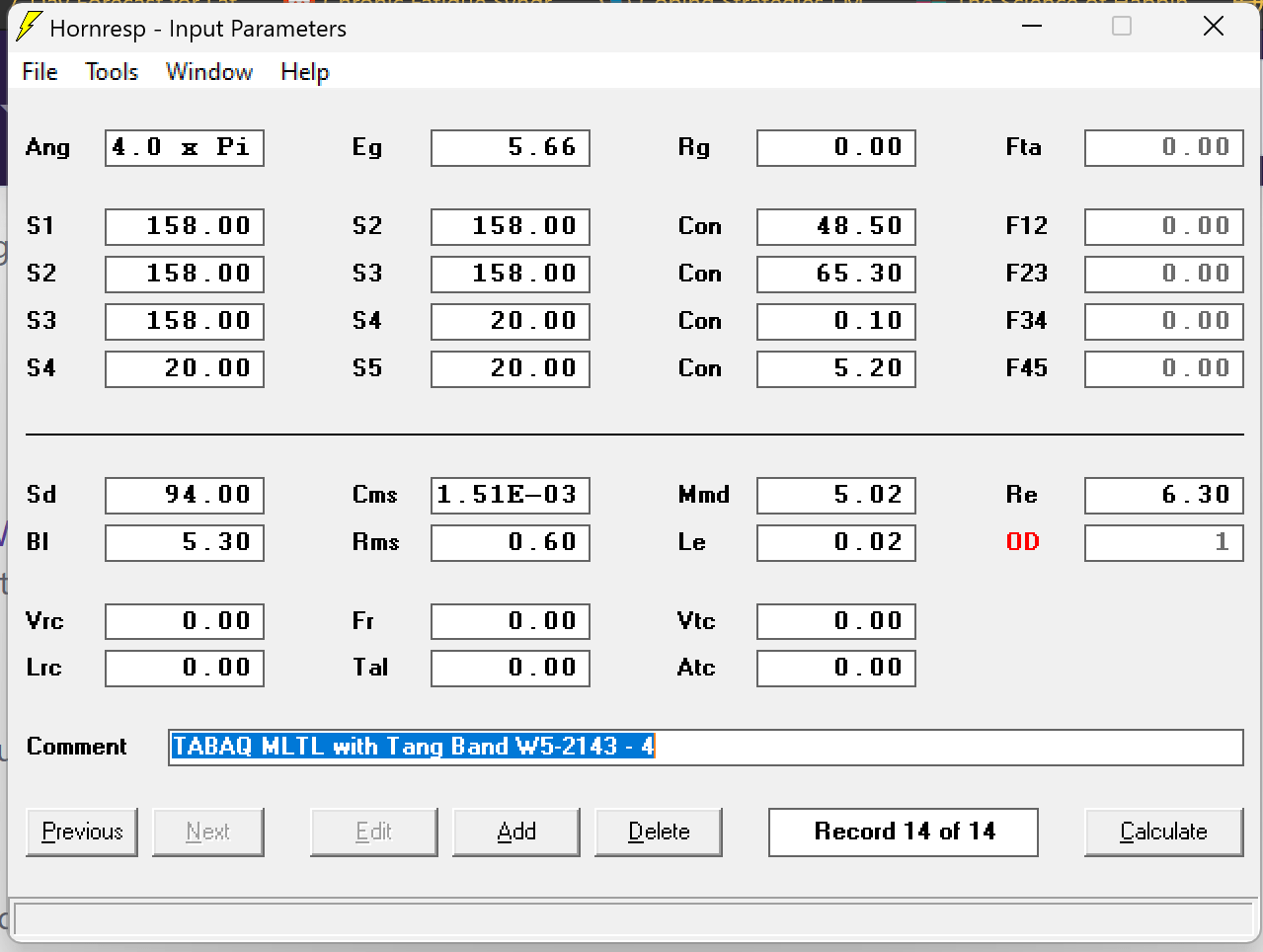Viewport: 1263px width, 952px height.
Task: Click the F12 input field
Action: coord(1164,226)
